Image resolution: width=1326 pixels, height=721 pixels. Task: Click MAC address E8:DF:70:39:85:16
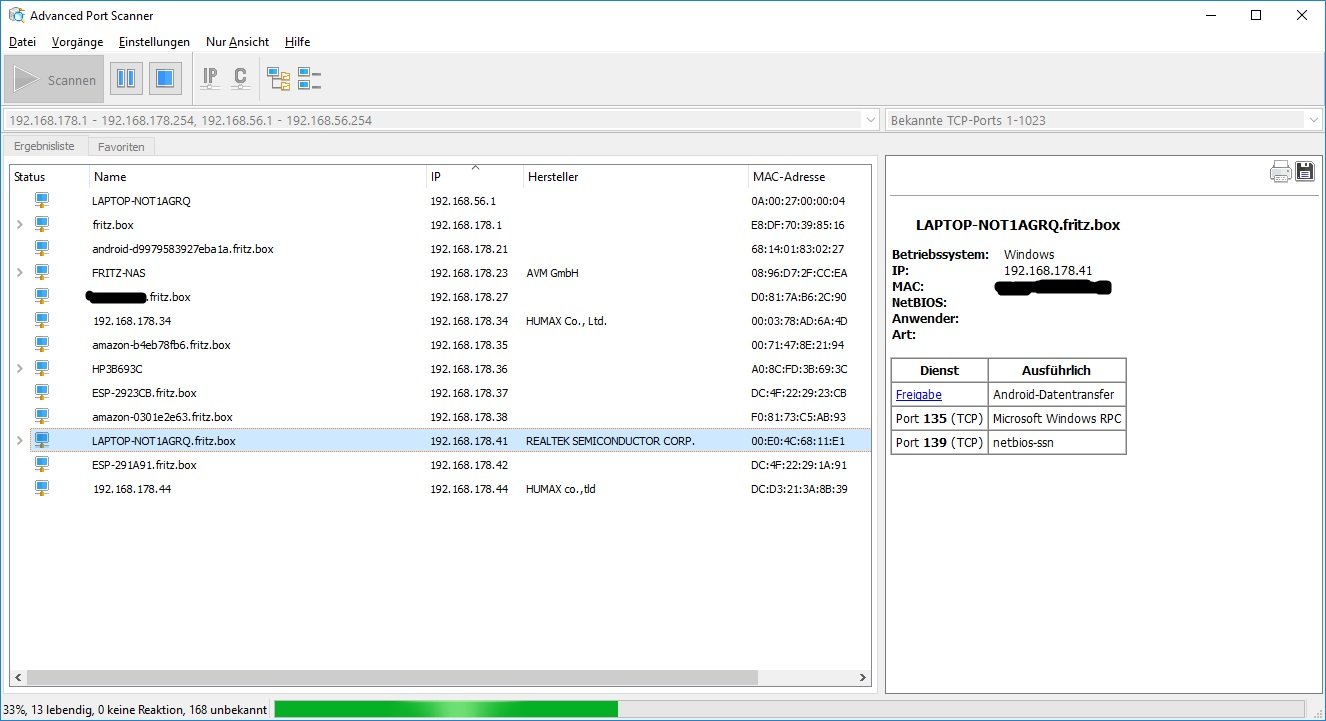798,225
